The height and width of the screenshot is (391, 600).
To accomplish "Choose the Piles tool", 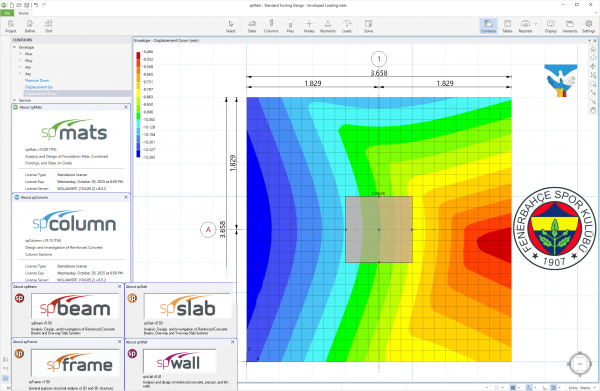I will pos(290,26).
